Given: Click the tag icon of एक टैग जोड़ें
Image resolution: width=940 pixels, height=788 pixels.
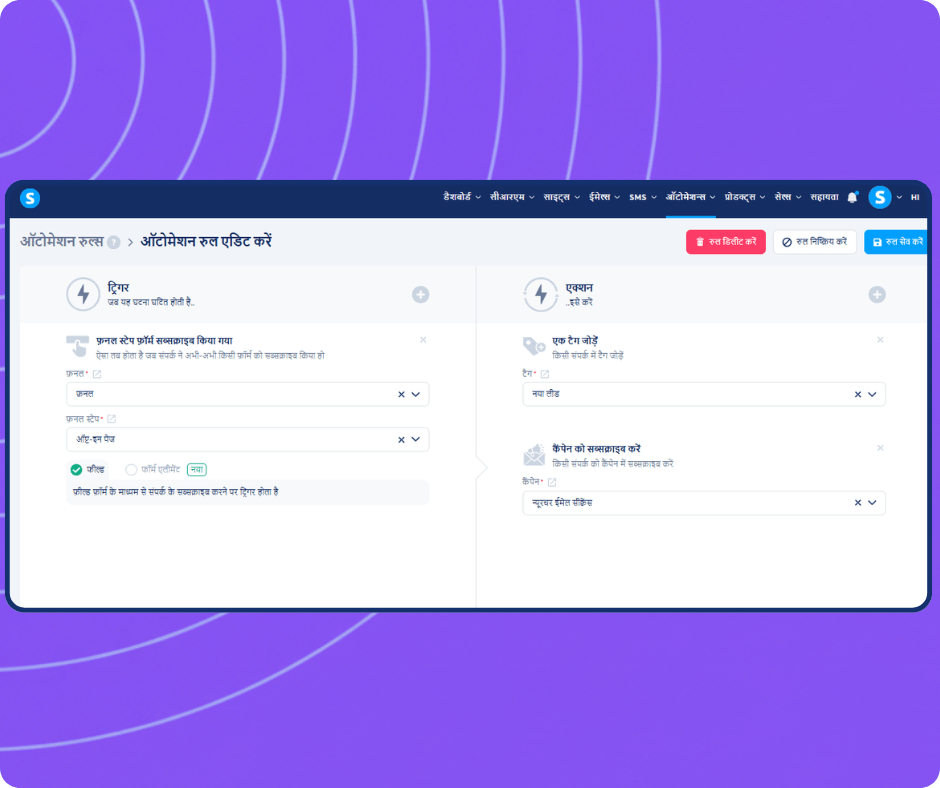Looking at the screenshot, I should point(534,347).
